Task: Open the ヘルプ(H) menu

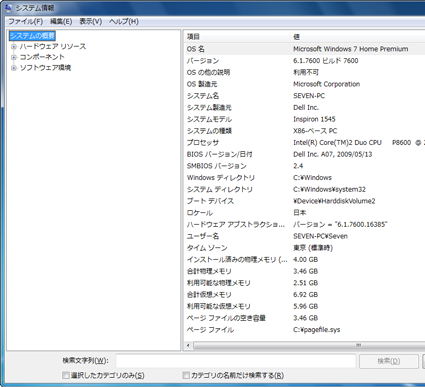Action: (124, 22)
